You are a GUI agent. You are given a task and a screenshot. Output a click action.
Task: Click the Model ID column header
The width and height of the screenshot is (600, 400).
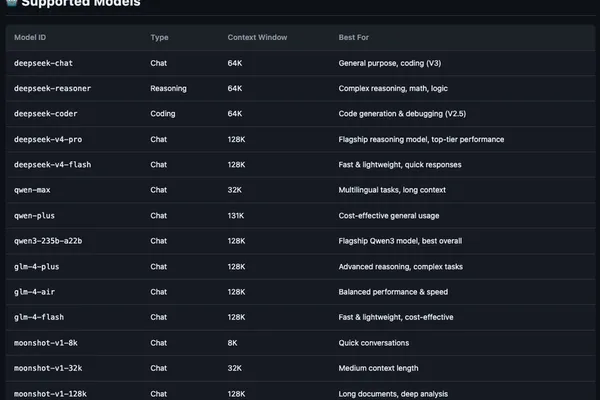(x=30, y=38)
